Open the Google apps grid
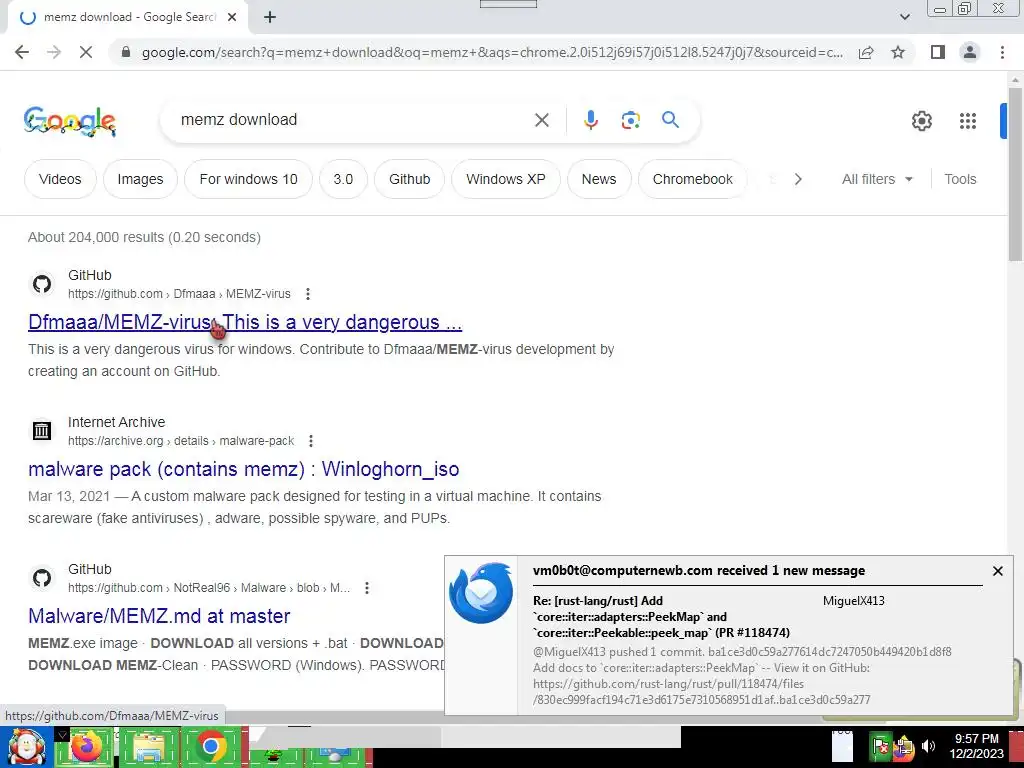This screenshot has width=1024, height=768. click(968, 121)
